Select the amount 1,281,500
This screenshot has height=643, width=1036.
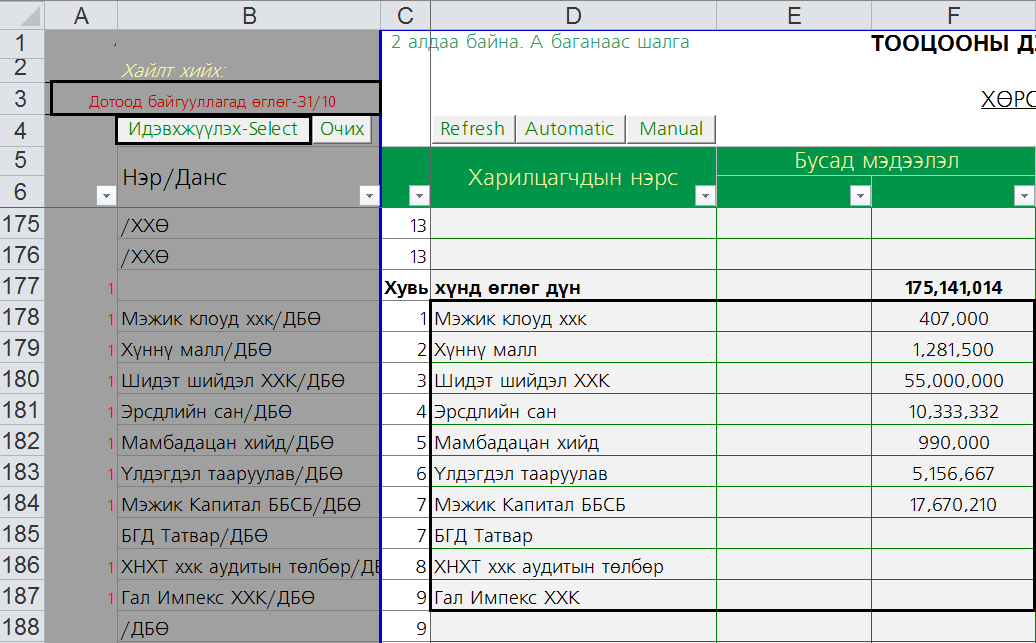(x=953, y=350)
